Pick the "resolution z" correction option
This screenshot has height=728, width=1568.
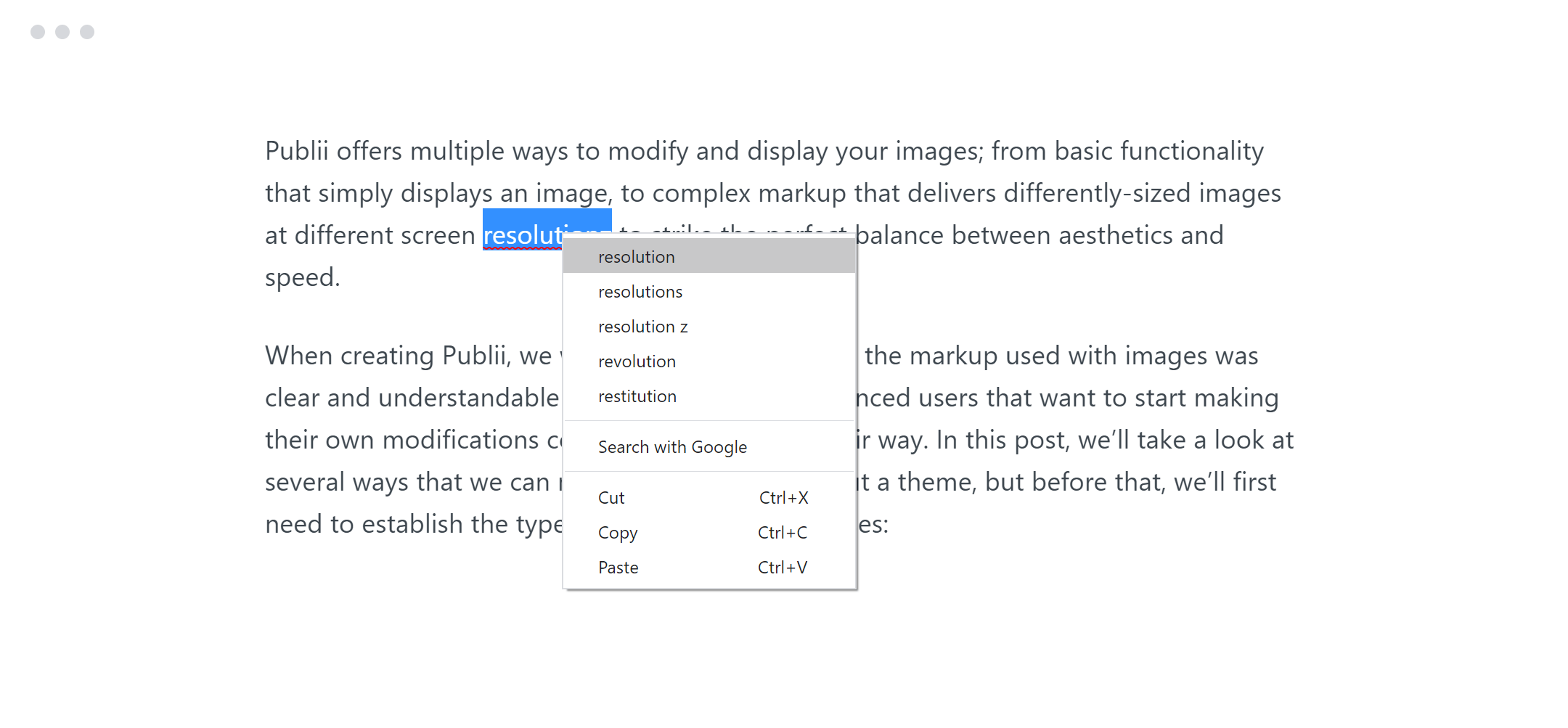(642, 326)
